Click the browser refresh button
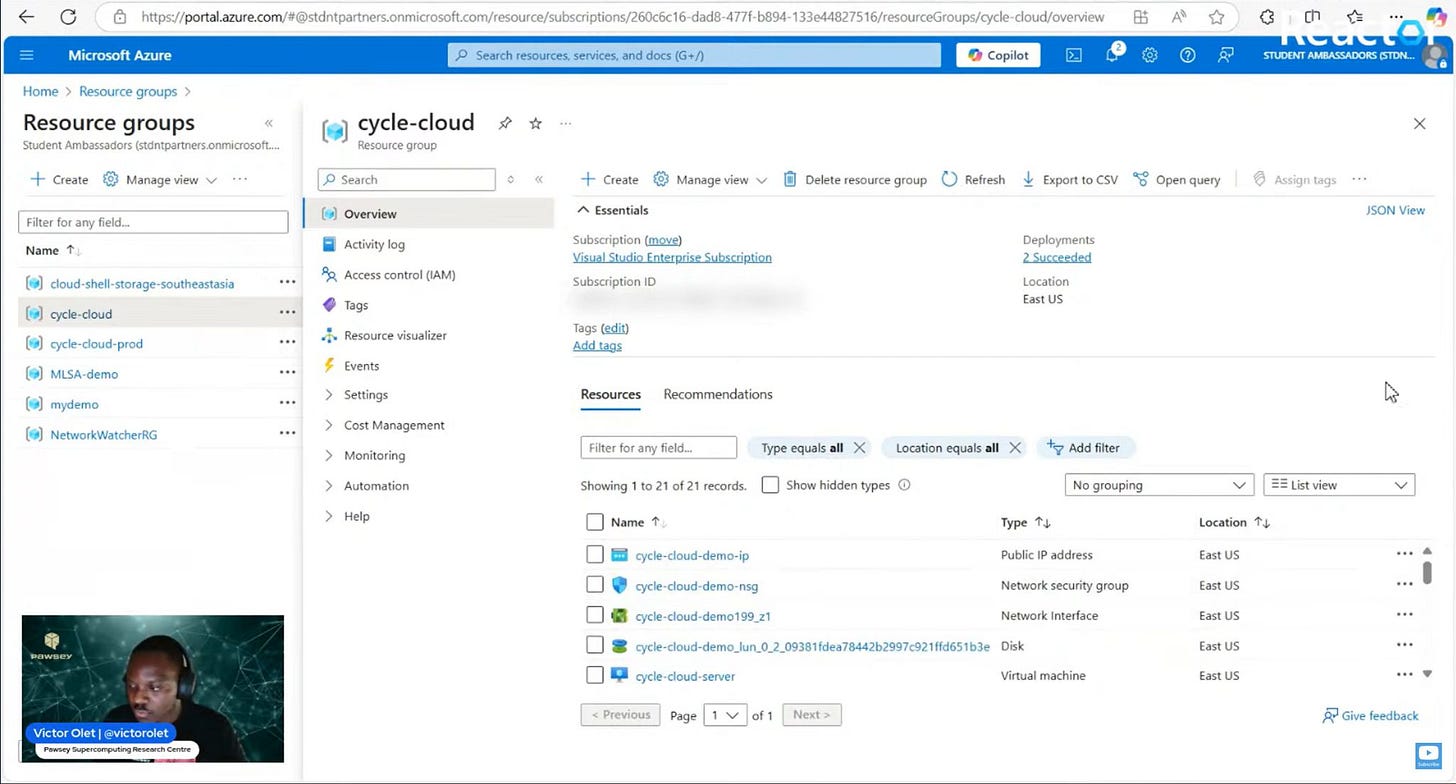This screenshot has height=784, width=1456. [68, 17]
